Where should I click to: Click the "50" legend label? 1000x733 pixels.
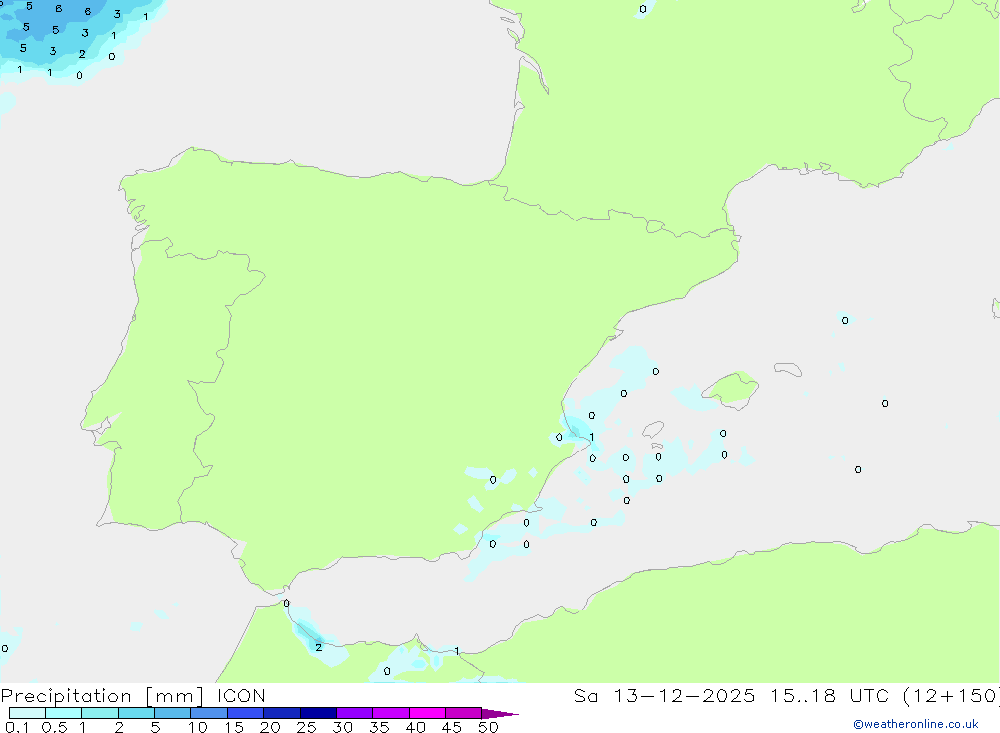488,727
